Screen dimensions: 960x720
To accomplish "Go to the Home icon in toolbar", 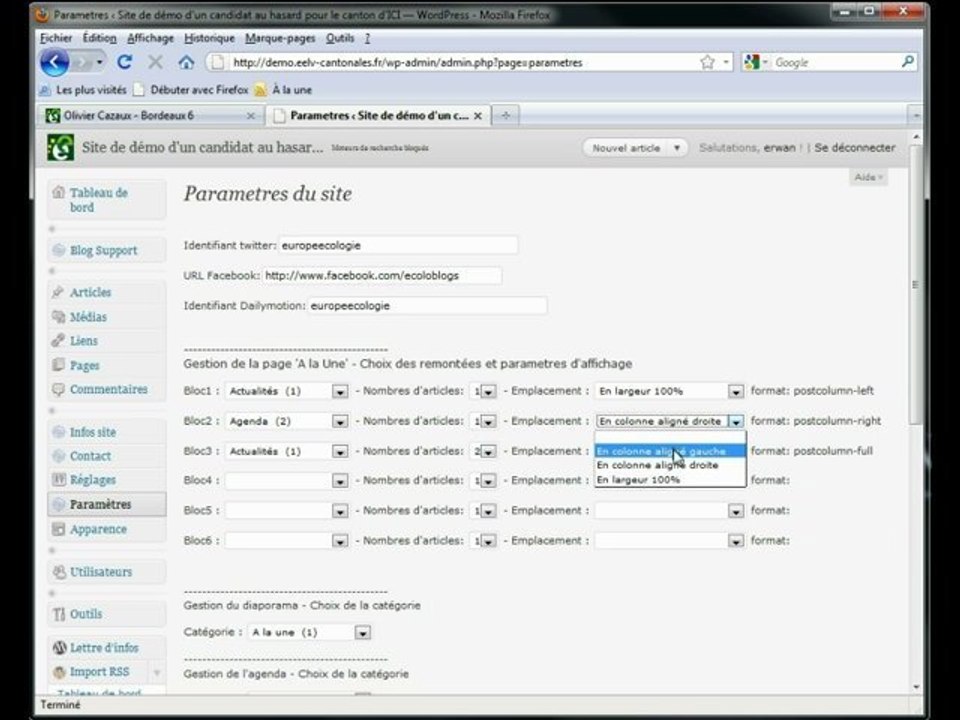I will pyautogui.click(x=186, y=62).
